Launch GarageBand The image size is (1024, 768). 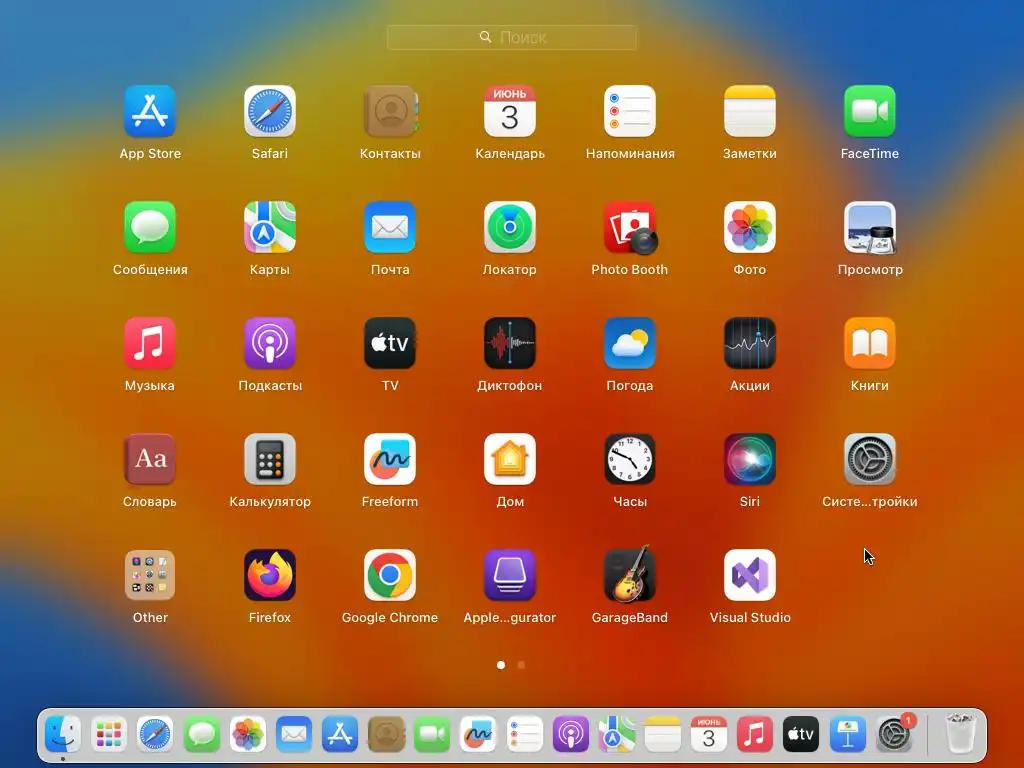[630, 574]
